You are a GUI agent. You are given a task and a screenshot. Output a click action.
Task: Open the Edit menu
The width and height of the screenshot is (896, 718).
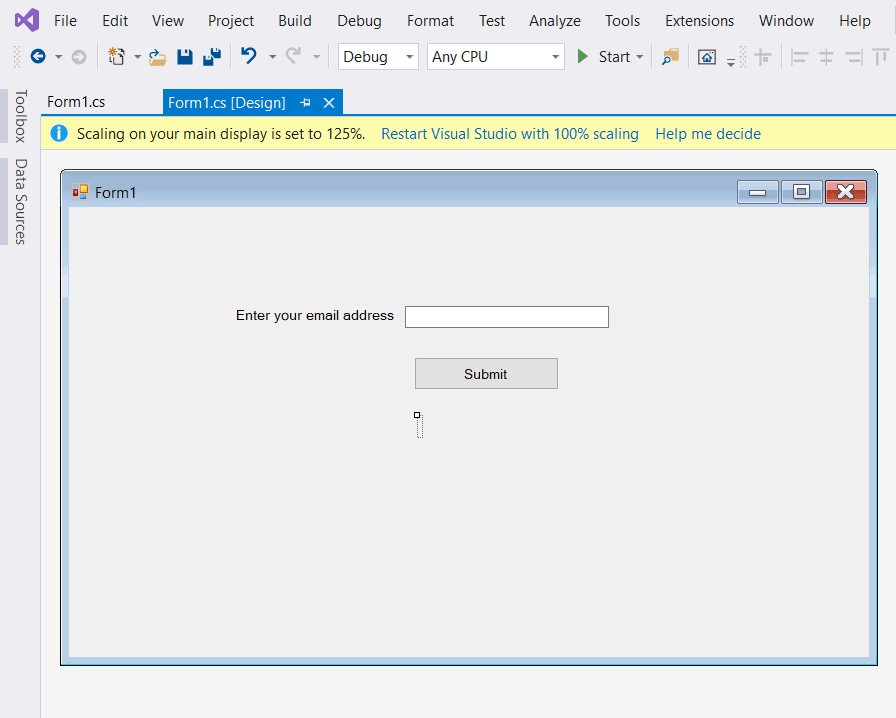pos(115,21)
